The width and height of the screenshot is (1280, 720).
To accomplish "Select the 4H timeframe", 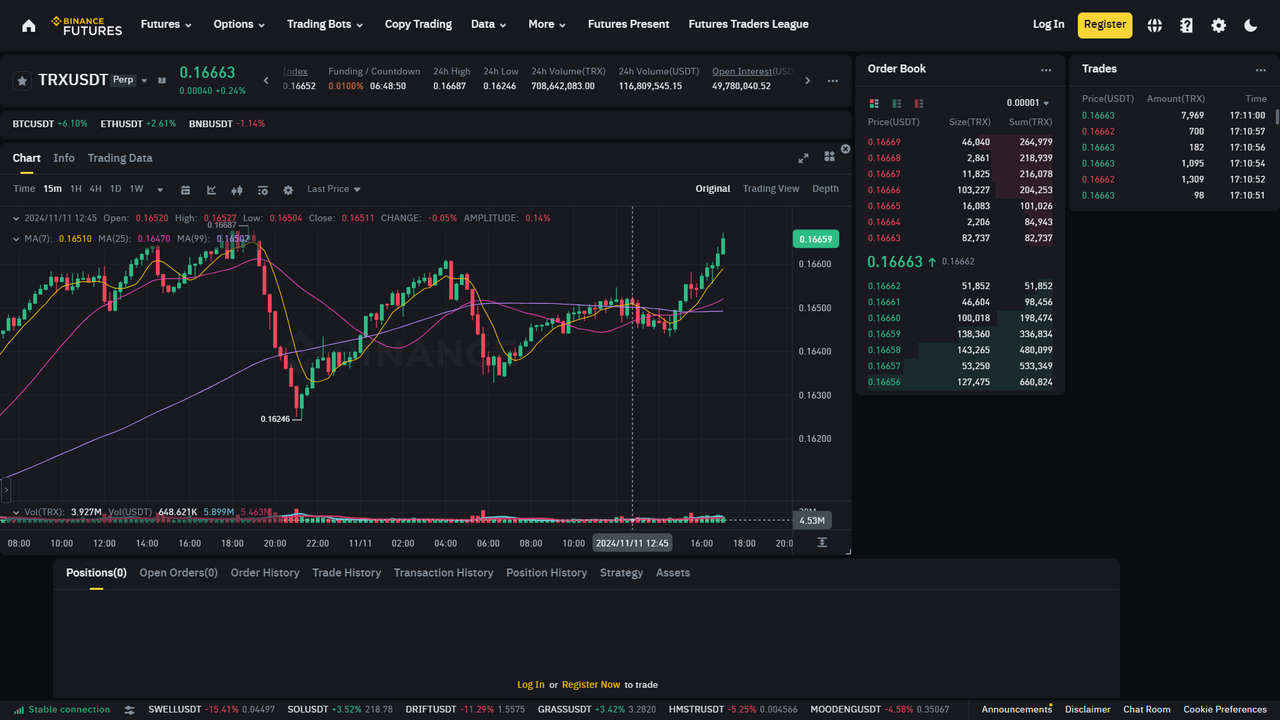I will 96,189.
